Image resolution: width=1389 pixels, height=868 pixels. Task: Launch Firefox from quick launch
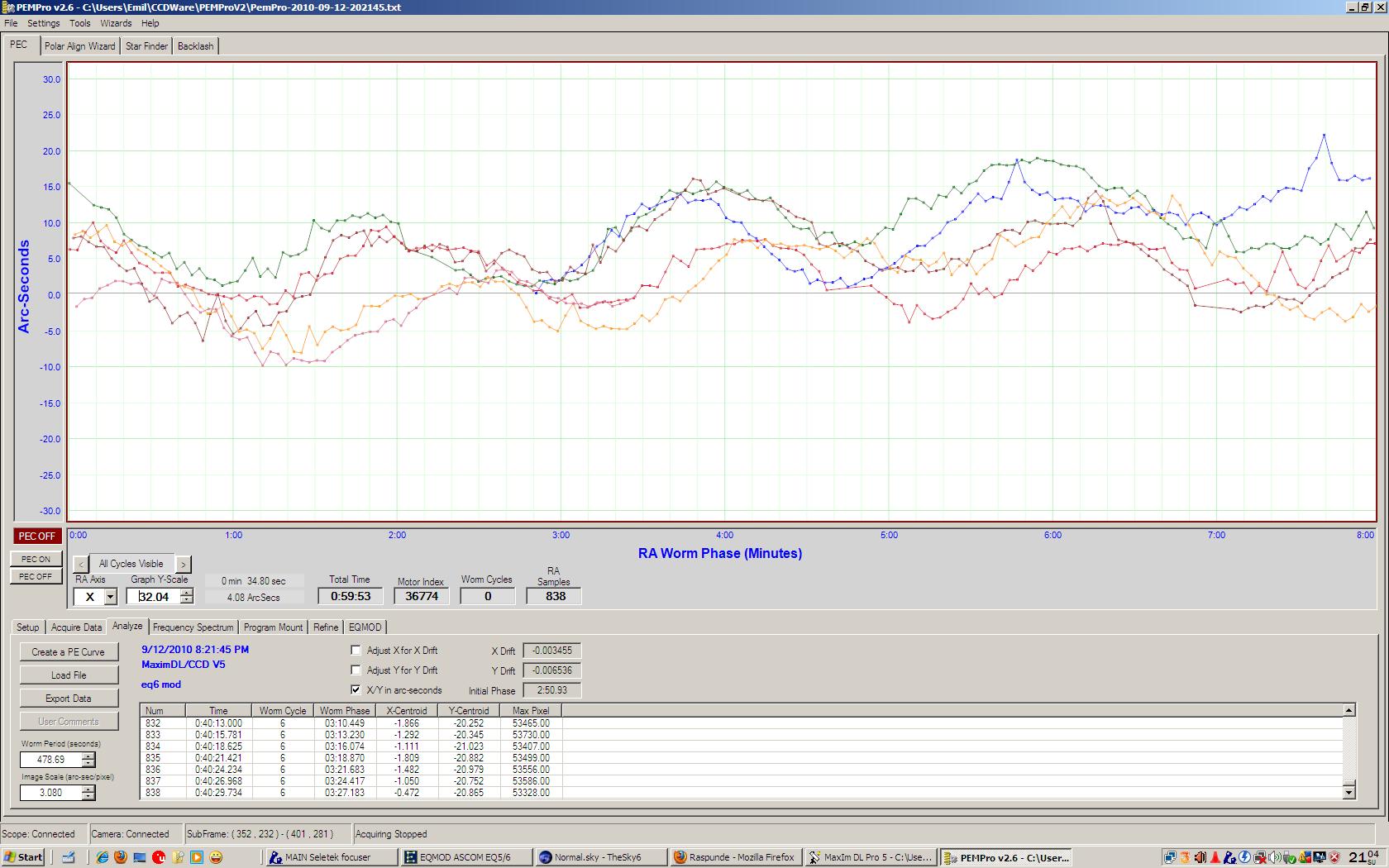pos(121,857)
